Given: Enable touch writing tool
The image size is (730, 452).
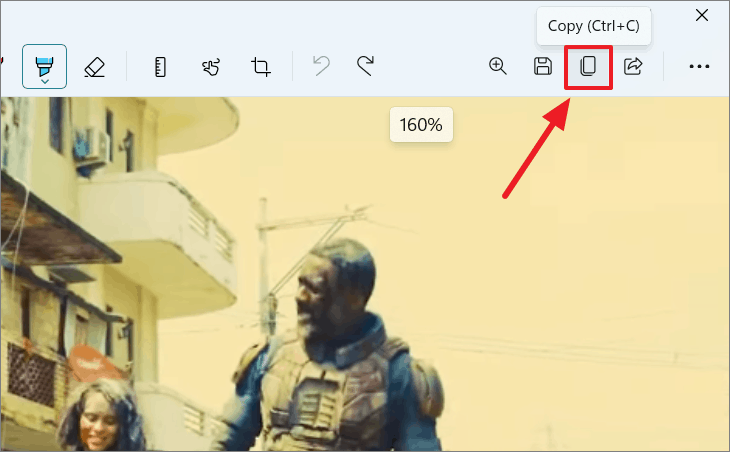Looking at the screenshot, I should (211, 67).
